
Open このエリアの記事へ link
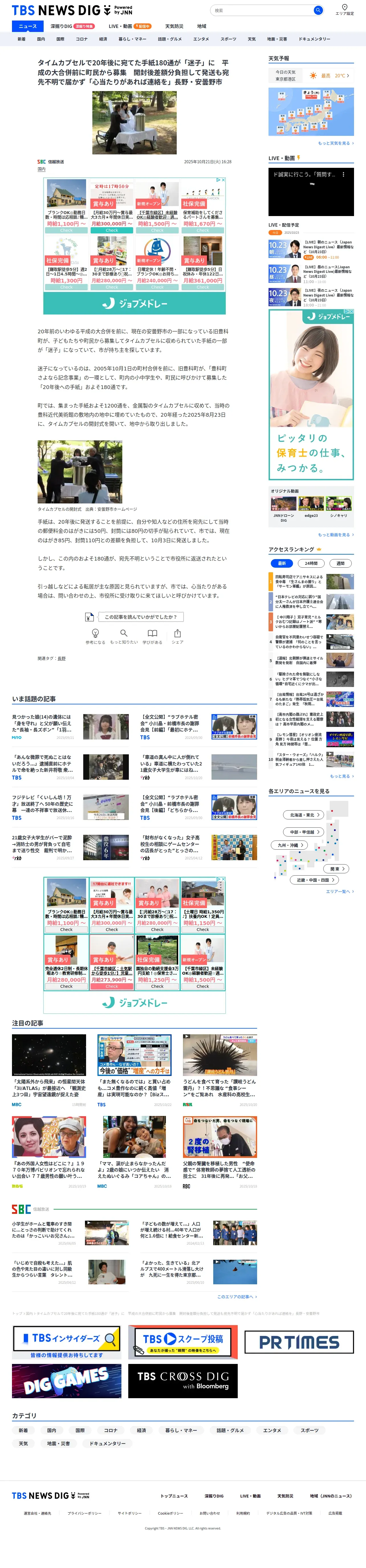click(237, 1297)
